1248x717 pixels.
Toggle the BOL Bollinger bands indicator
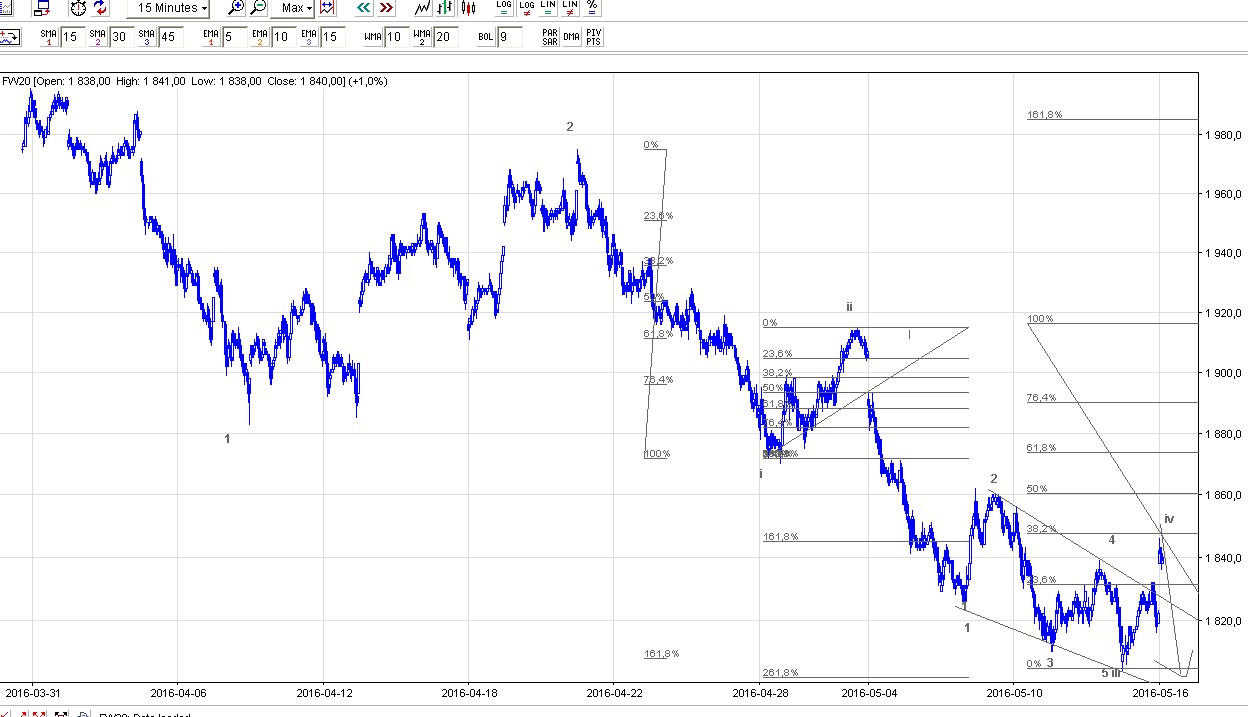click(x=485, y=37)
